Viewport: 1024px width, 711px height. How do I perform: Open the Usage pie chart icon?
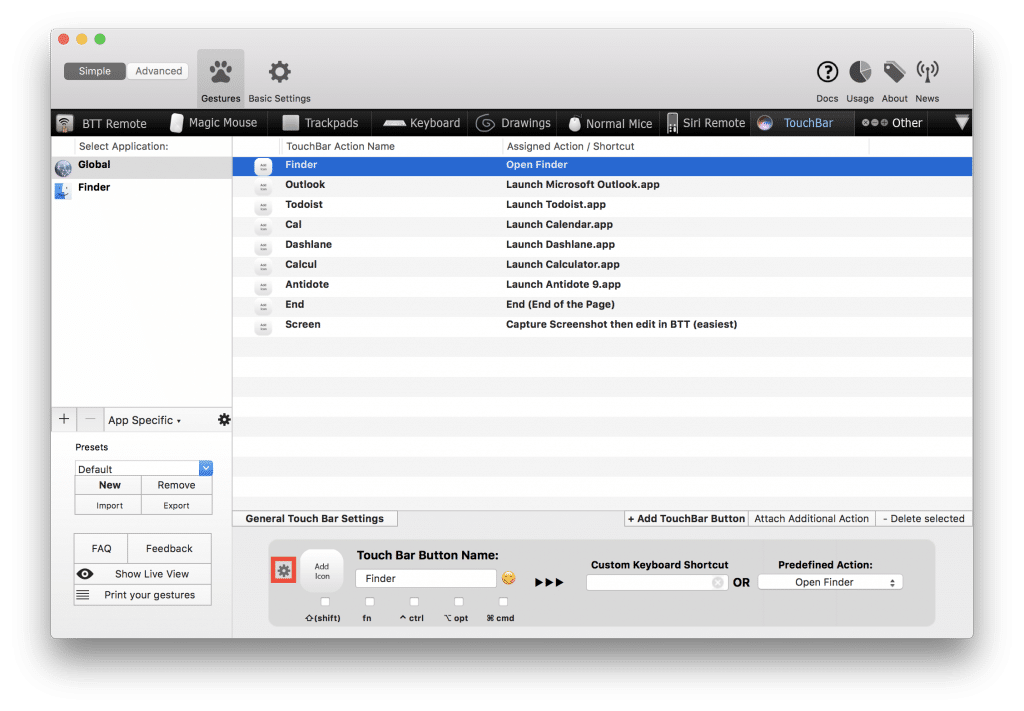[x=859, y=72]
